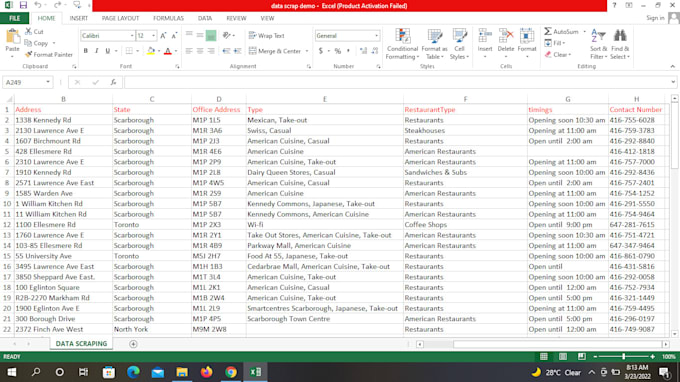Switch to Page Layout view icon
The width and height of the screenshot is (680, 382).
coord(562,356)
